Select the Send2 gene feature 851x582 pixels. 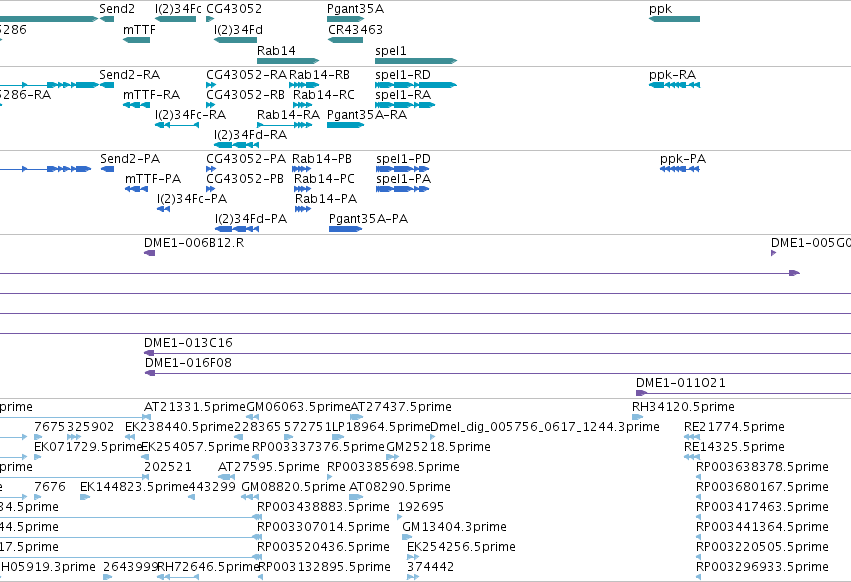click(107, 19)
